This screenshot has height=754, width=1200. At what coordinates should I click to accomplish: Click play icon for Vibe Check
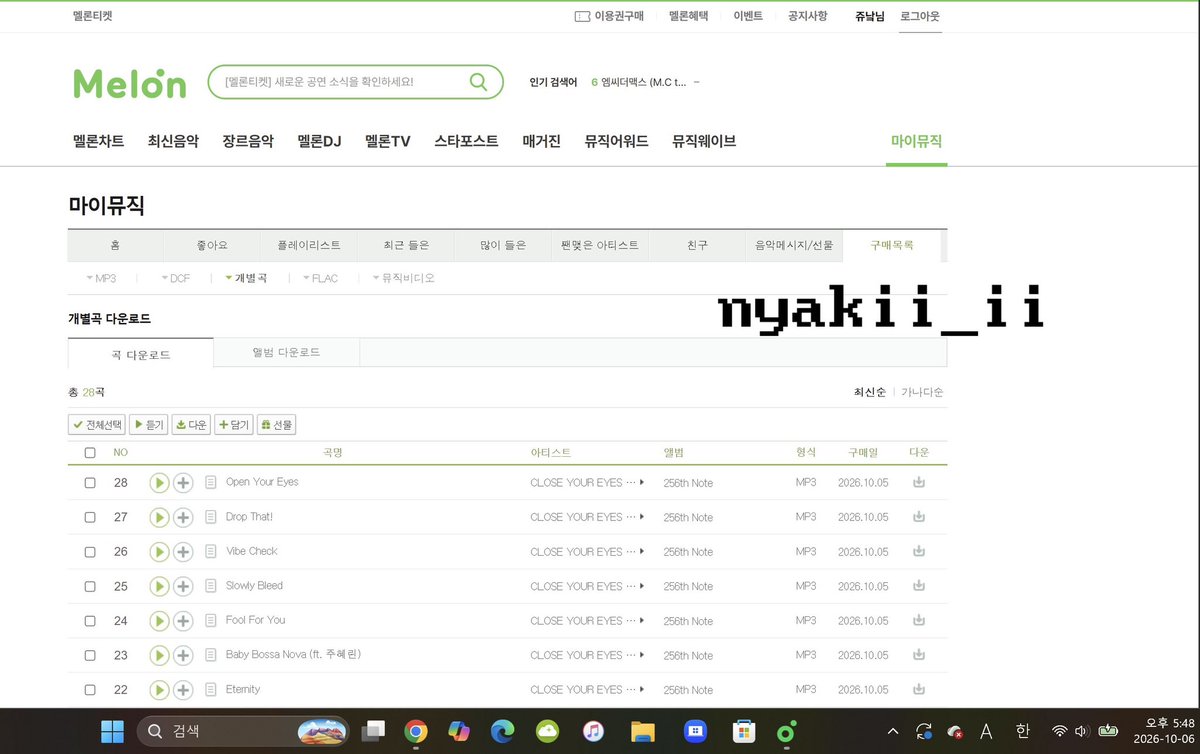159,552
